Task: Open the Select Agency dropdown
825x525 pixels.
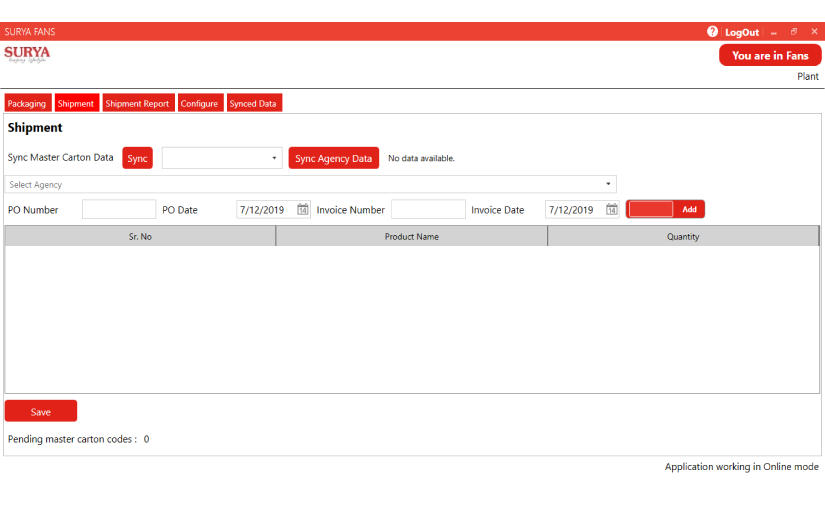Action: (310, 185)
